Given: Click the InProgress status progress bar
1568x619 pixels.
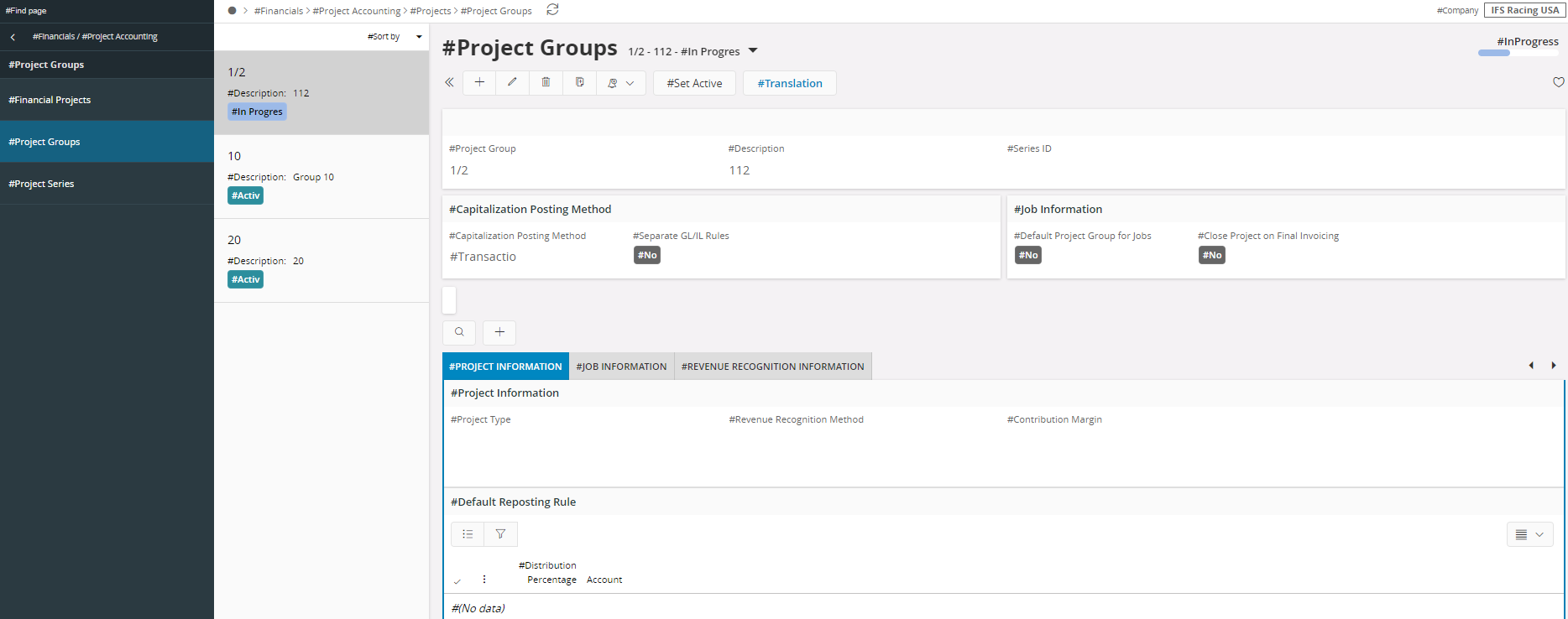Looking at the screenshot, I should [x=1518, y=53].
